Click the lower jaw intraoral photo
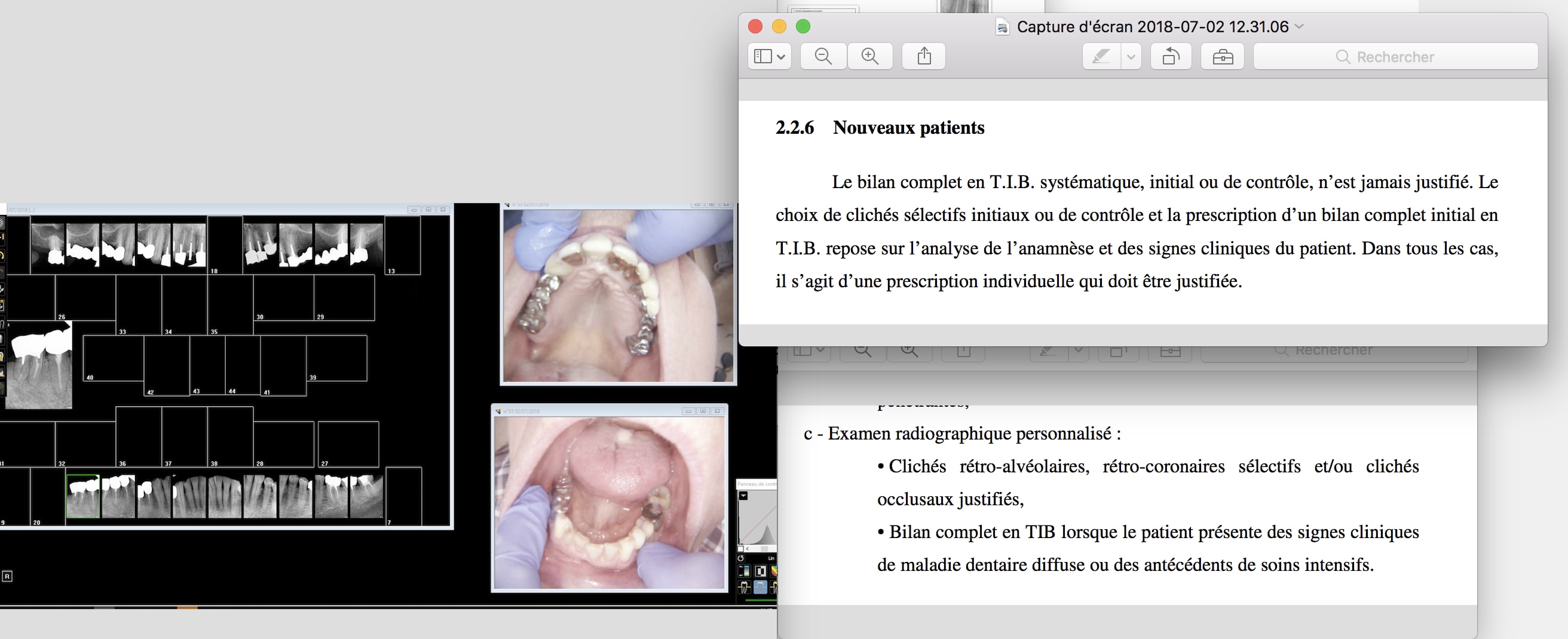This screenshot has height=639, width=1568. 610,502
